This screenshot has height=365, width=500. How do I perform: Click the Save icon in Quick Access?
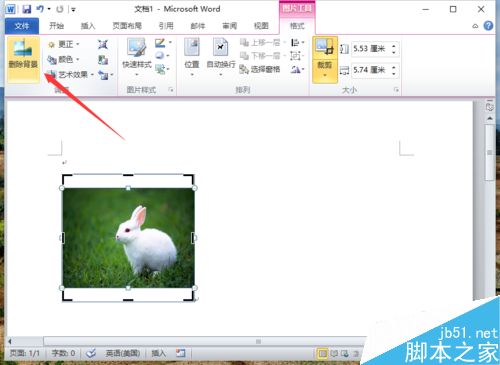tap(27, 9)
